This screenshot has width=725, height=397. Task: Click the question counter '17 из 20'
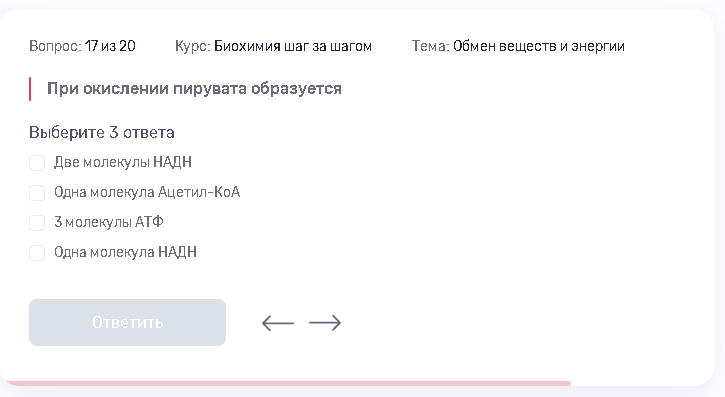(x=110, y=46)
